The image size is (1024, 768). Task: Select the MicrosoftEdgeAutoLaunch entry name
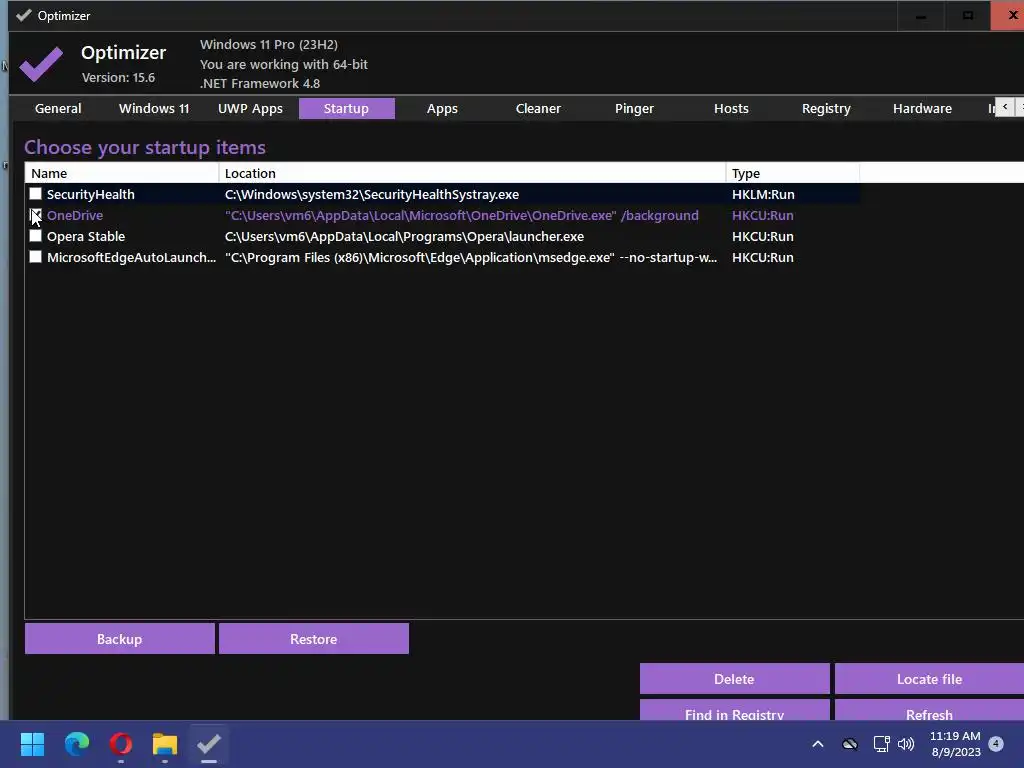click(x=131, y=257)
